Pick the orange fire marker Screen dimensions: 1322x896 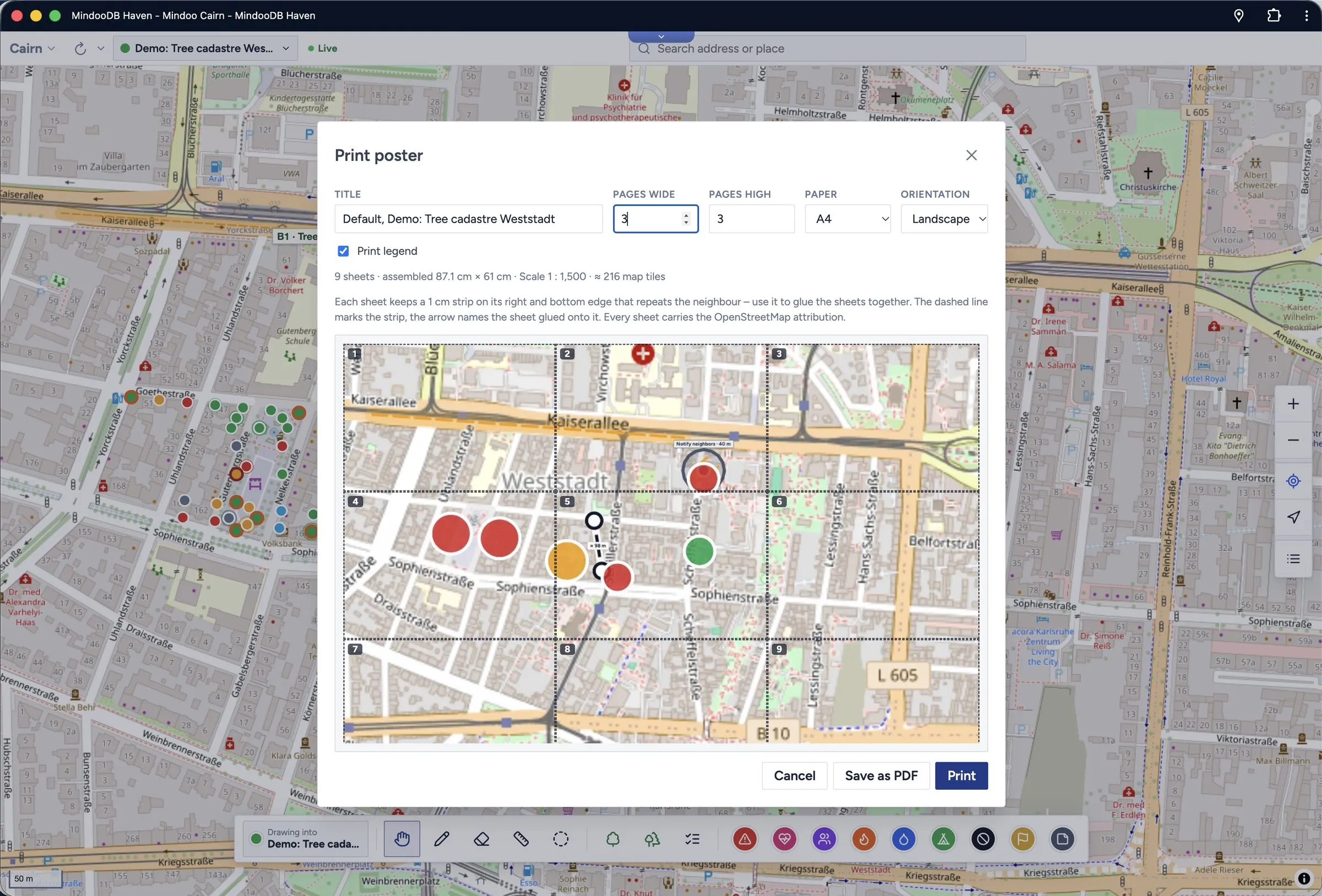[x=864, y=839]
